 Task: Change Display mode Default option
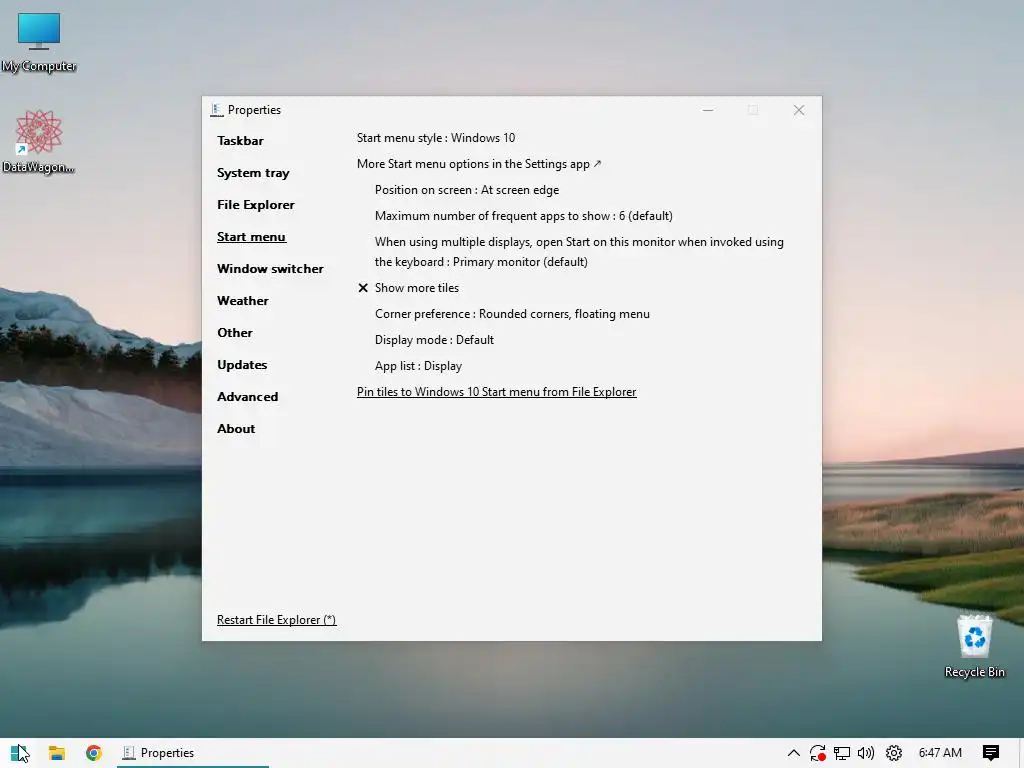tap(434, 340)
